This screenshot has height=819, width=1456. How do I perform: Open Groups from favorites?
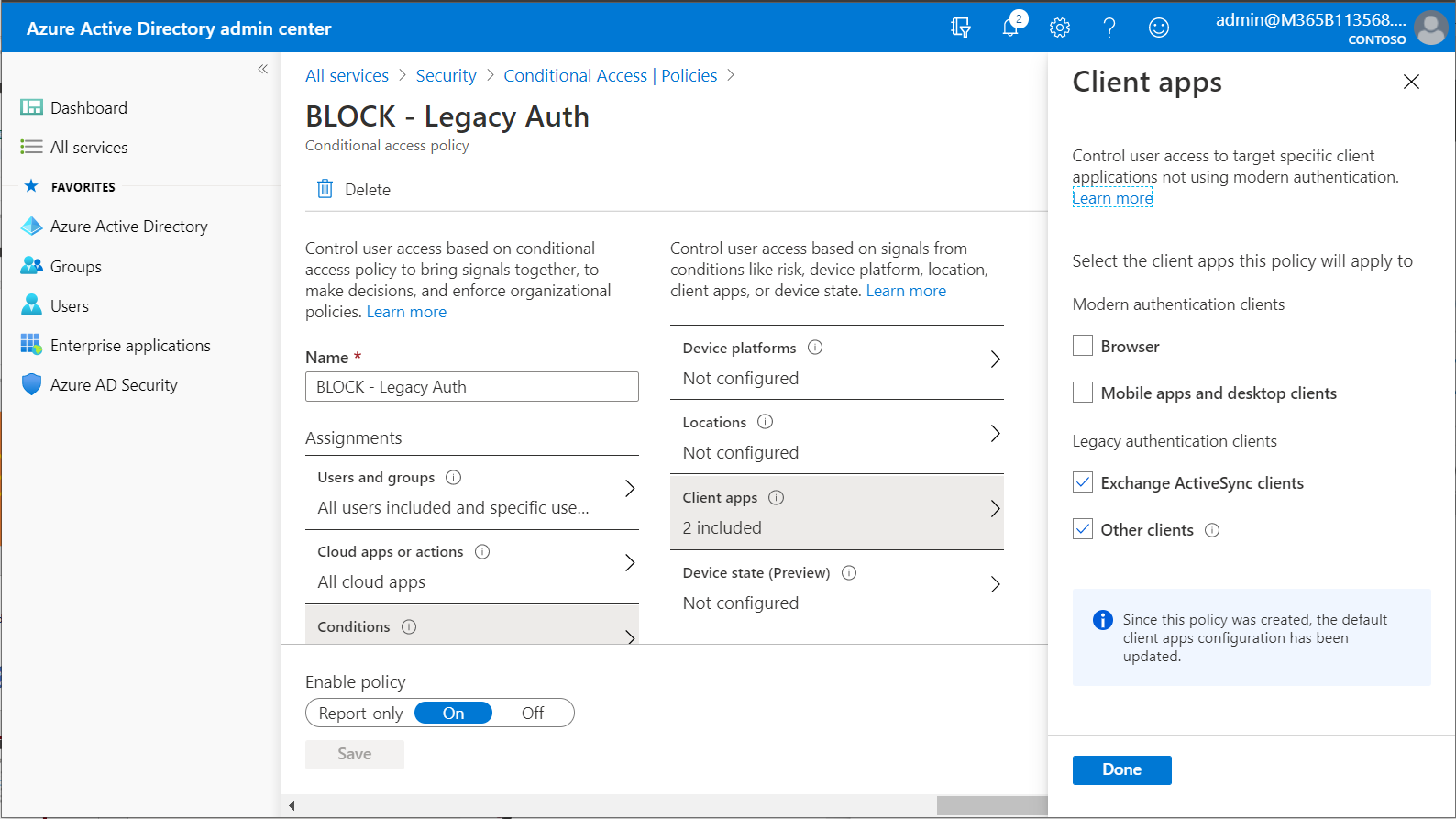(x=75, y=266)
